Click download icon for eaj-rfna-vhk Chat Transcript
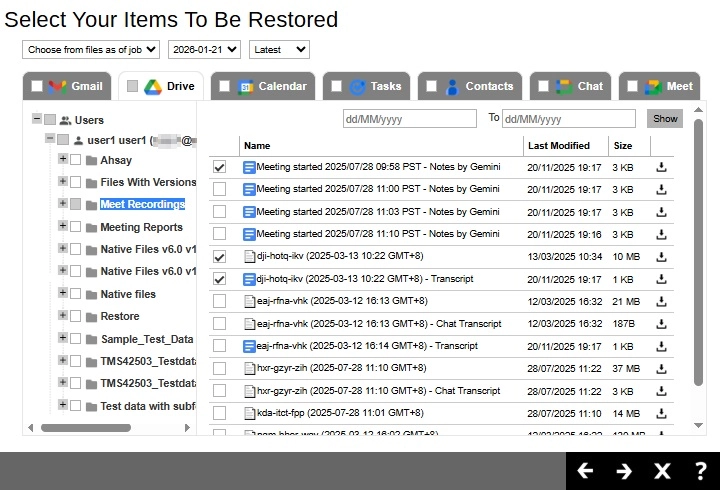The image size is (720, 490). 661,324
